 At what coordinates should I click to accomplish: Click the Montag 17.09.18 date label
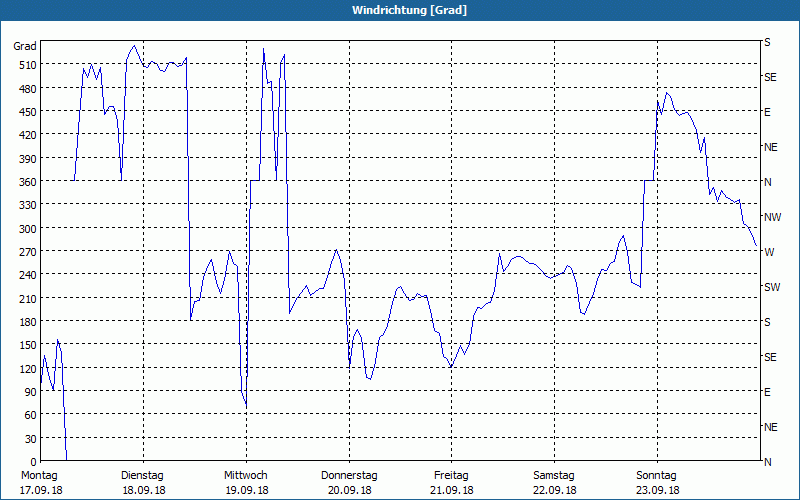(x=41, y=483)
